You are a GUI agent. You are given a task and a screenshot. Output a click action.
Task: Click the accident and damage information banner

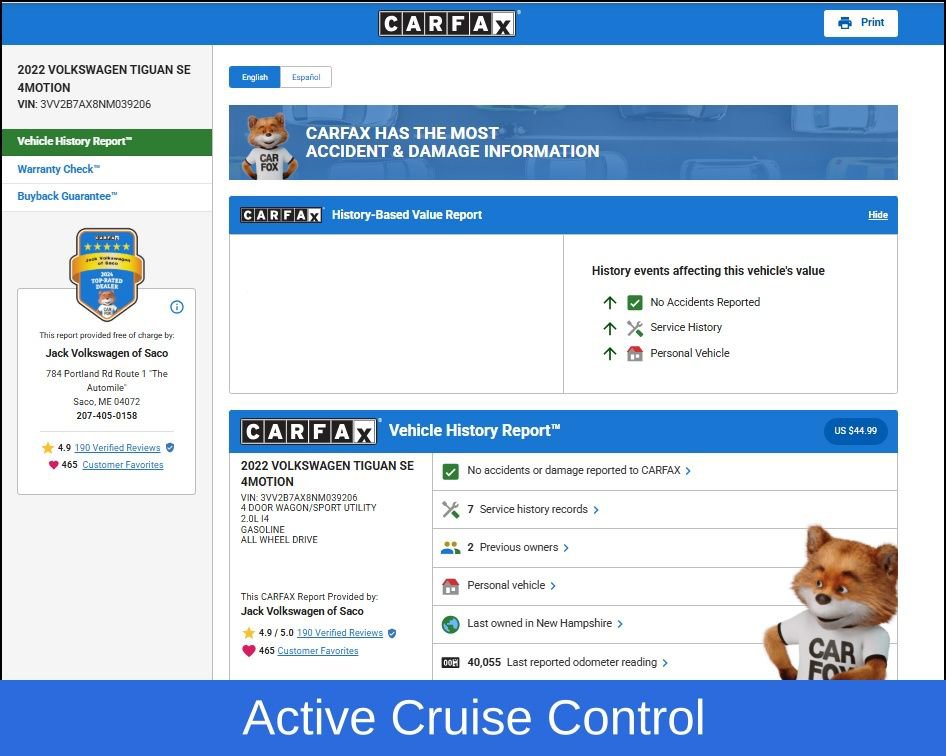tap(563, 142)
